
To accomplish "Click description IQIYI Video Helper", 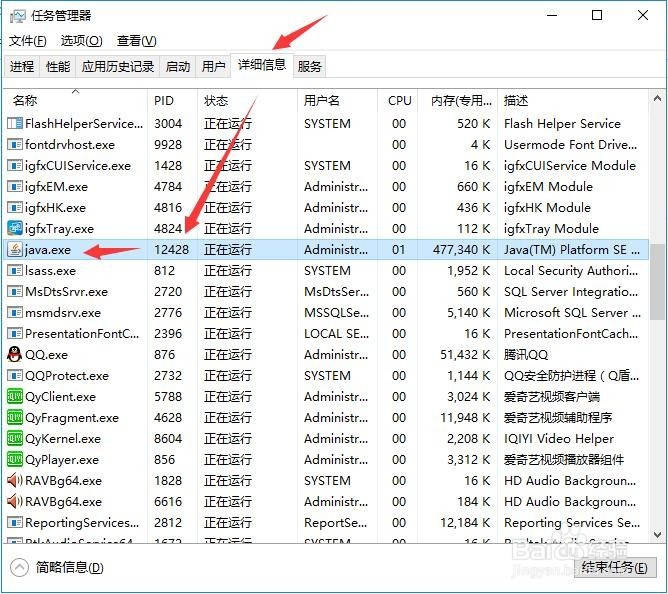I will pyautogui.click(x=559, y=438).
